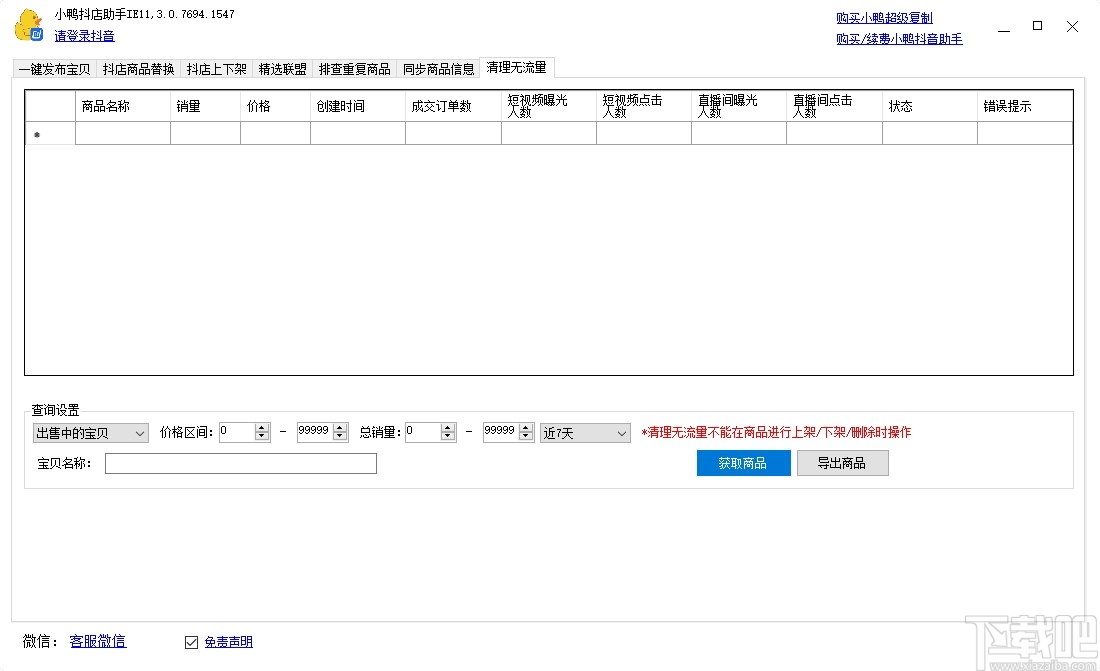This screenshot has height=671, width=1100.
Task: Open the 免责声明 link
Action: coord(228,642)
